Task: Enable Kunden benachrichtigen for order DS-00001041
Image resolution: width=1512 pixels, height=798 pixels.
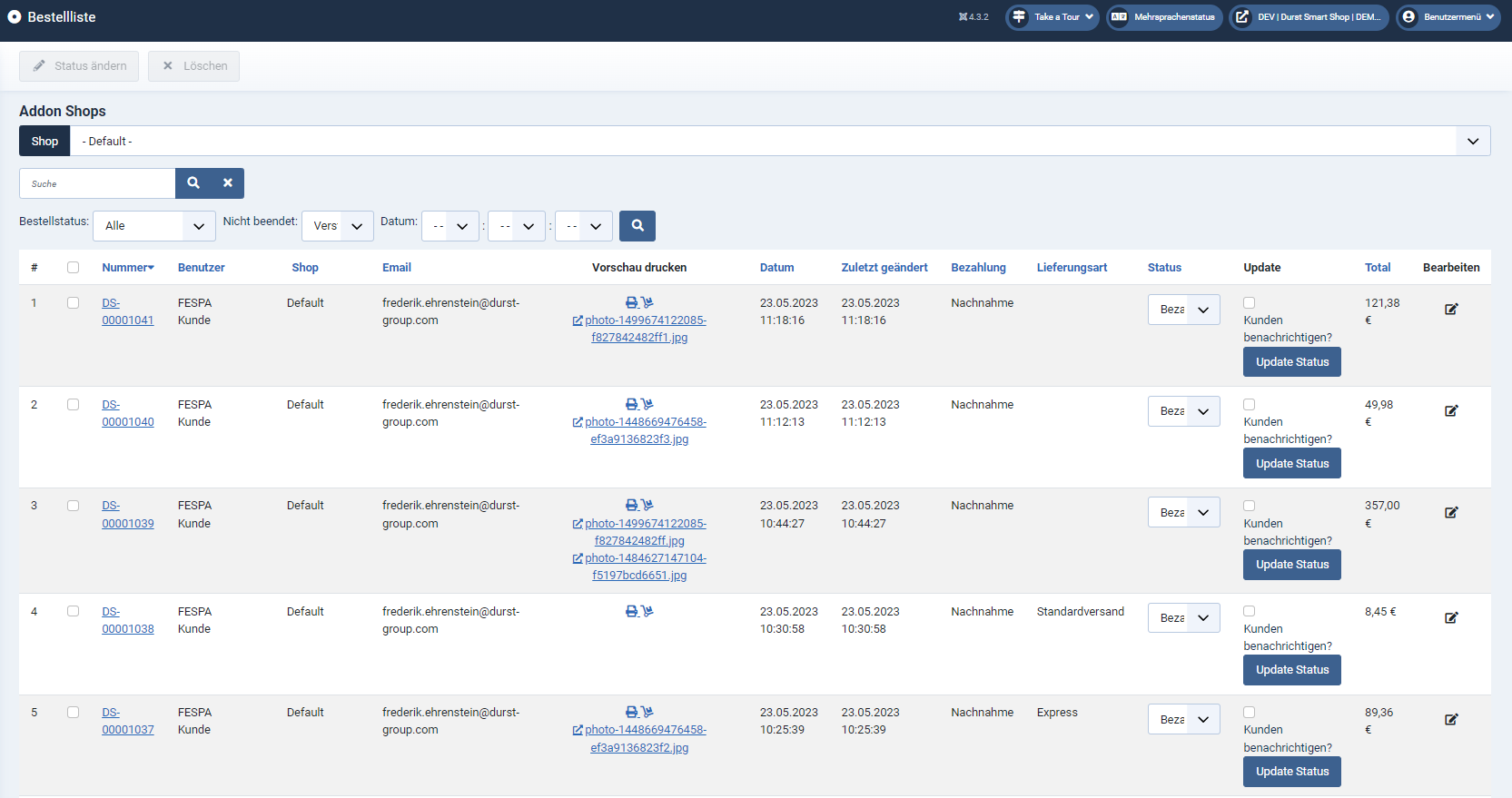Action: click(1250, 303)
